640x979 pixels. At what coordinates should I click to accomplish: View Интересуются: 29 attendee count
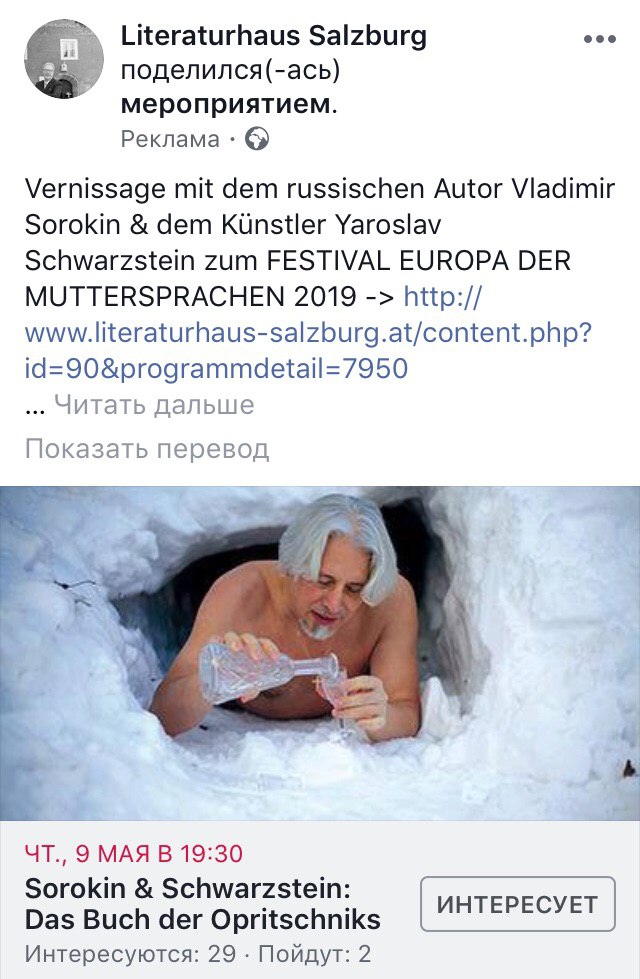click(x=130, y=953)
